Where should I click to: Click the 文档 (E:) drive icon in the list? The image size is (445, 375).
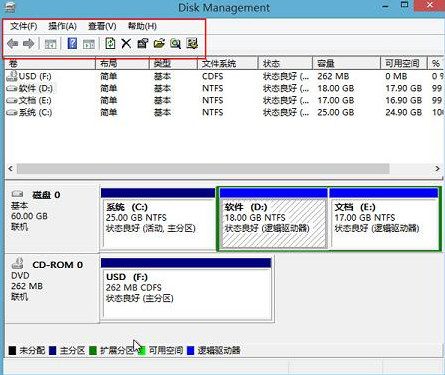pos(12,100)
